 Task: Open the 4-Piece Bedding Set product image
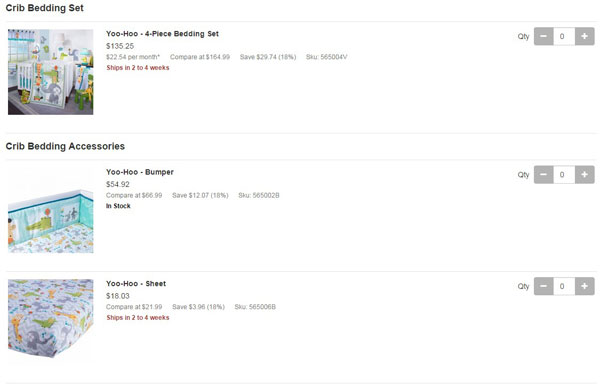pyautogui.click(x=51, y=72)
